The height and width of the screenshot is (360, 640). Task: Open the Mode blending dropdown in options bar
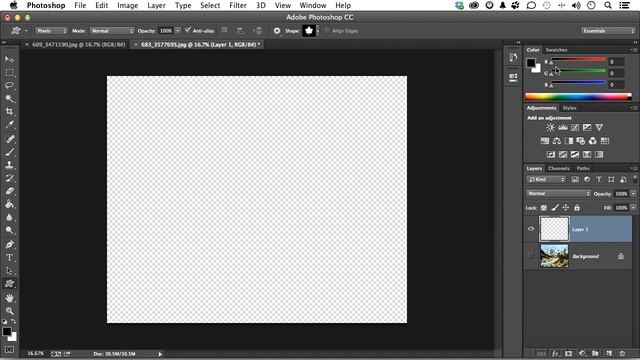[112, 31]
